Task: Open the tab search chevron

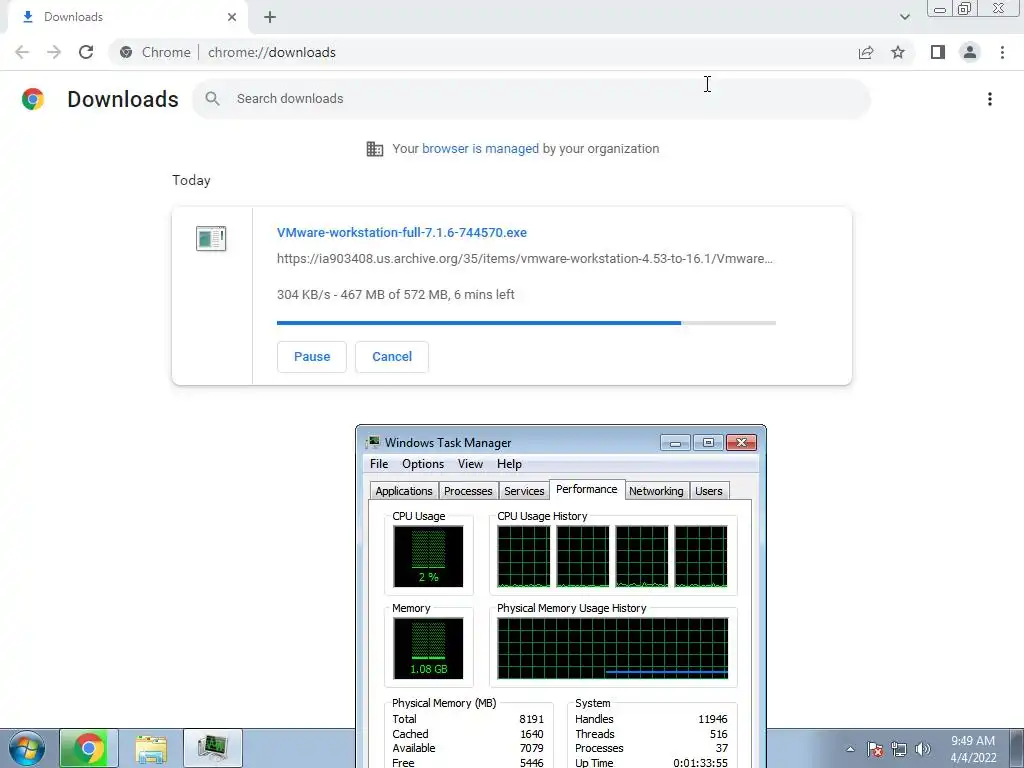Action: click(904, 17)
